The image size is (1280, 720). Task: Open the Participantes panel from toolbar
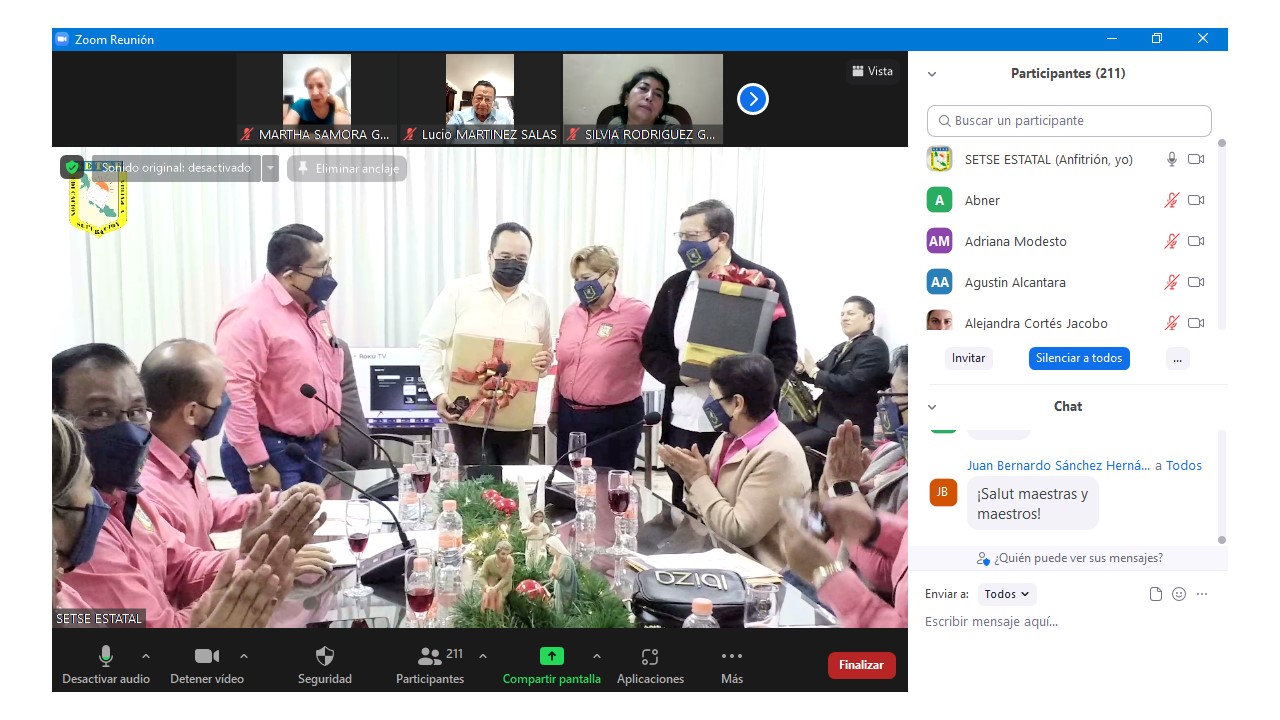430,657
